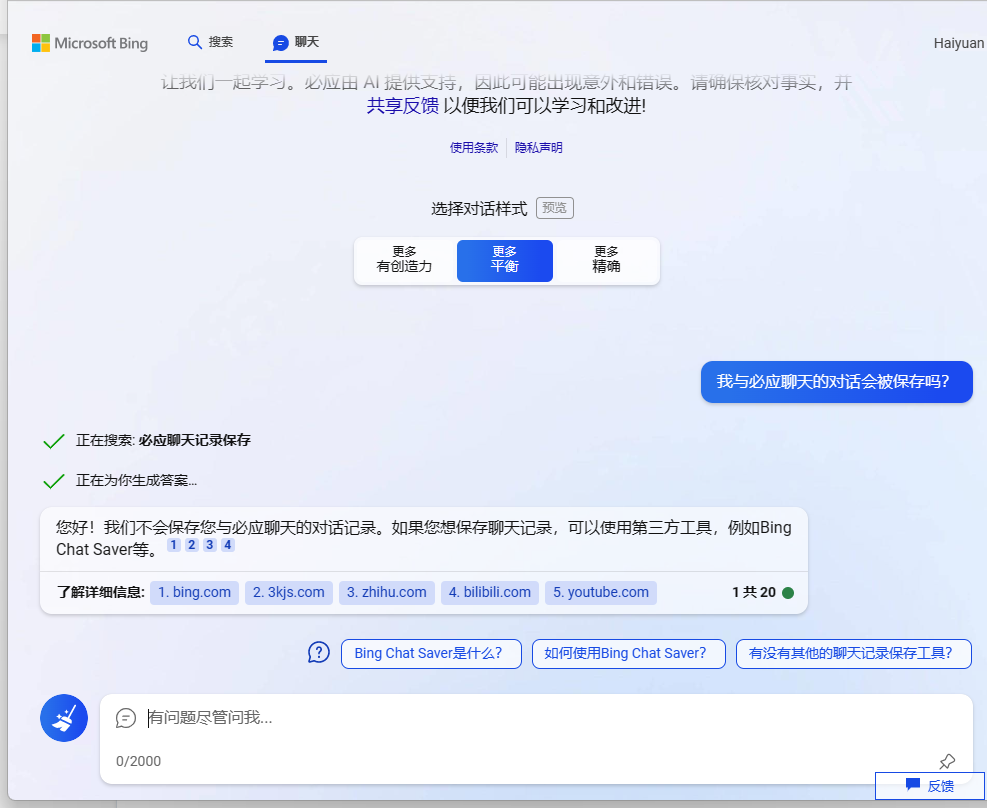The height and width of the screenshot is (808, 987).
Task: Select 更多有创造力 conversation style
Action: [405, 260]
